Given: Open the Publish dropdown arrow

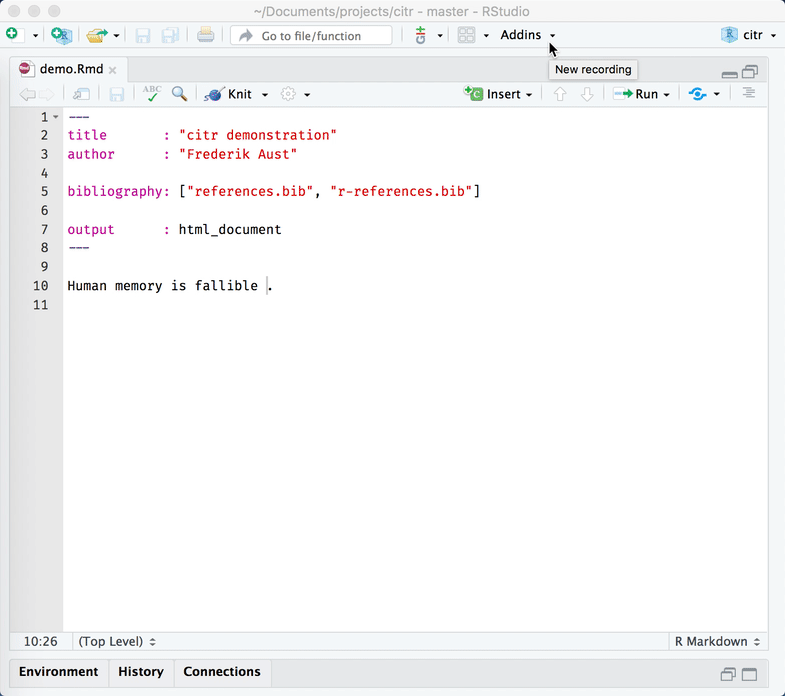Looking at the screenshot, I should tap(716, 95).
